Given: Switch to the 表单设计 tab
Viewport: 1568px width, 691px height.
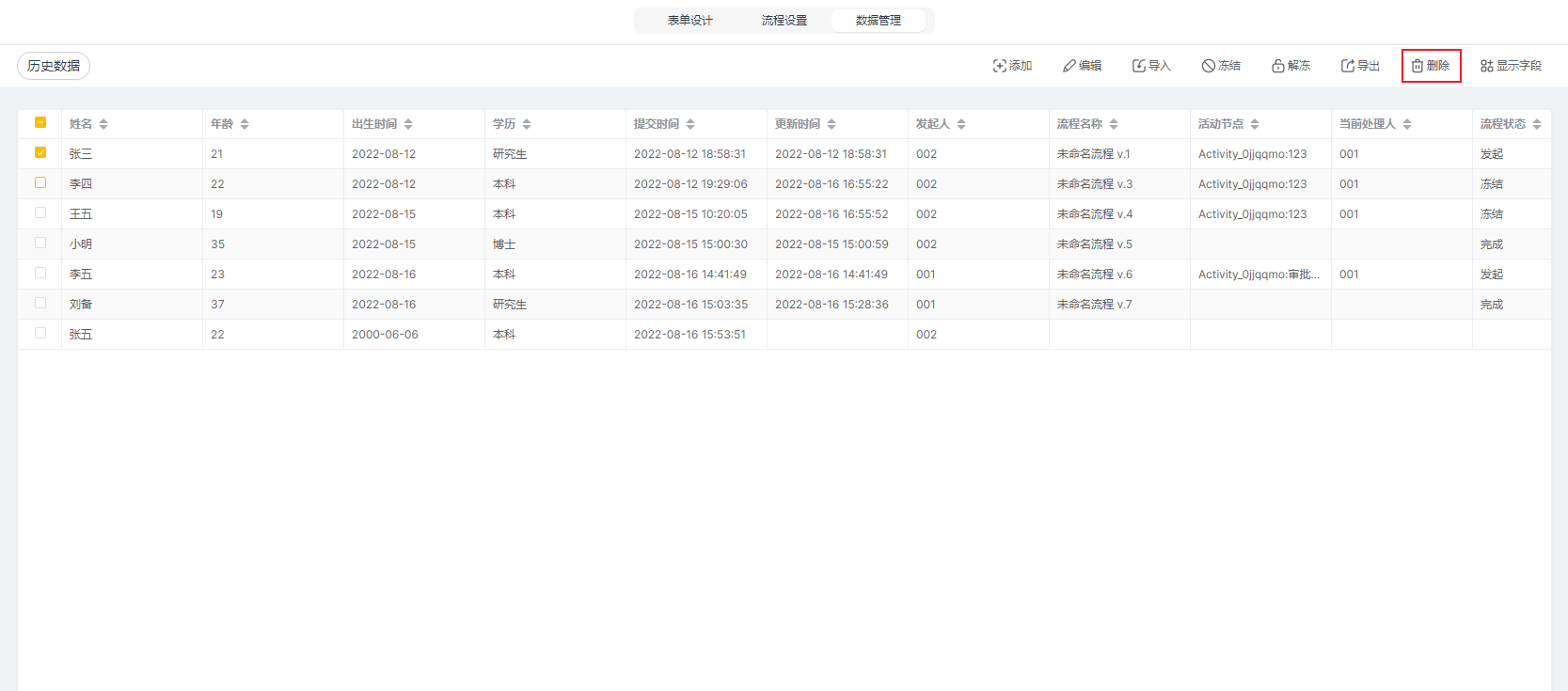Looking at the screenshot, I should coord(690,21).
